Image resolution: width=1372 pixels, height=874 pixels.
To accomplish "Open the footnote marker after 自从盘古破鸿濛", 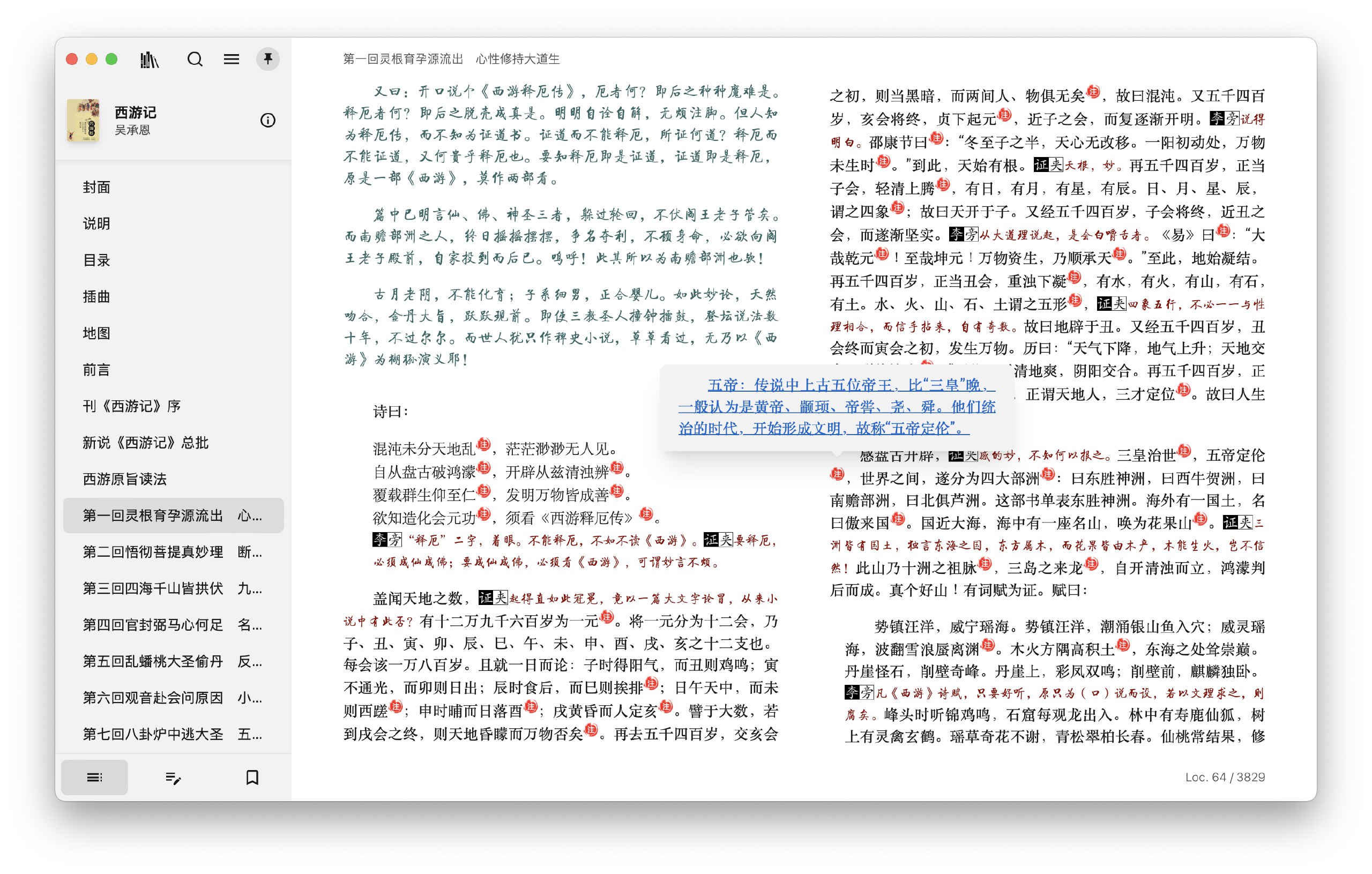I will [484, 467].
